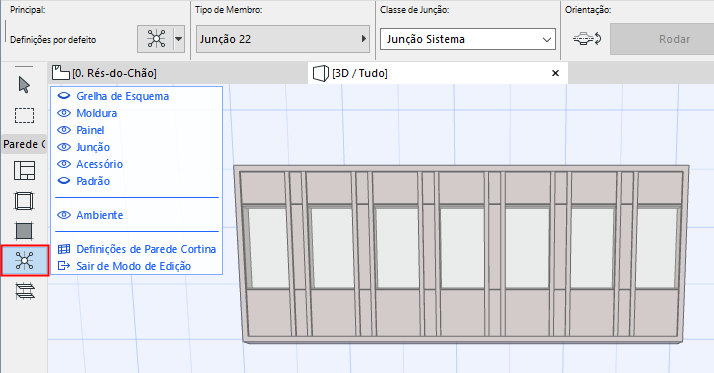Screen dimensions: 714x373
Task: Select the curtain wall Accessory tool
Action: point(25,291)
